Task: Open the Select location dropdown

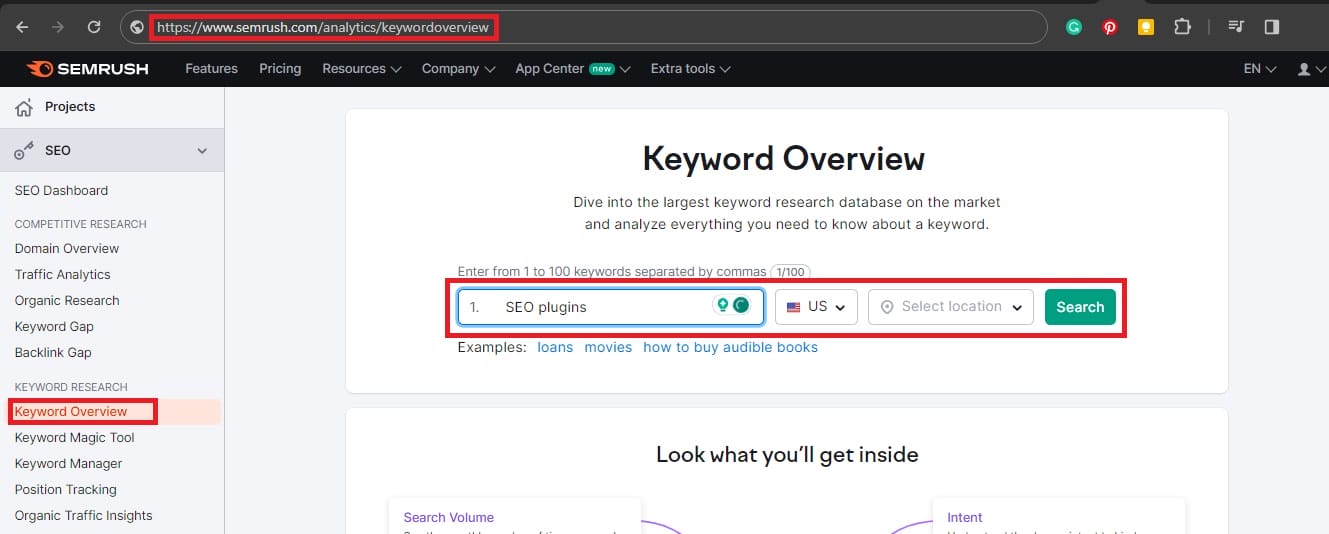Action: 951,307
